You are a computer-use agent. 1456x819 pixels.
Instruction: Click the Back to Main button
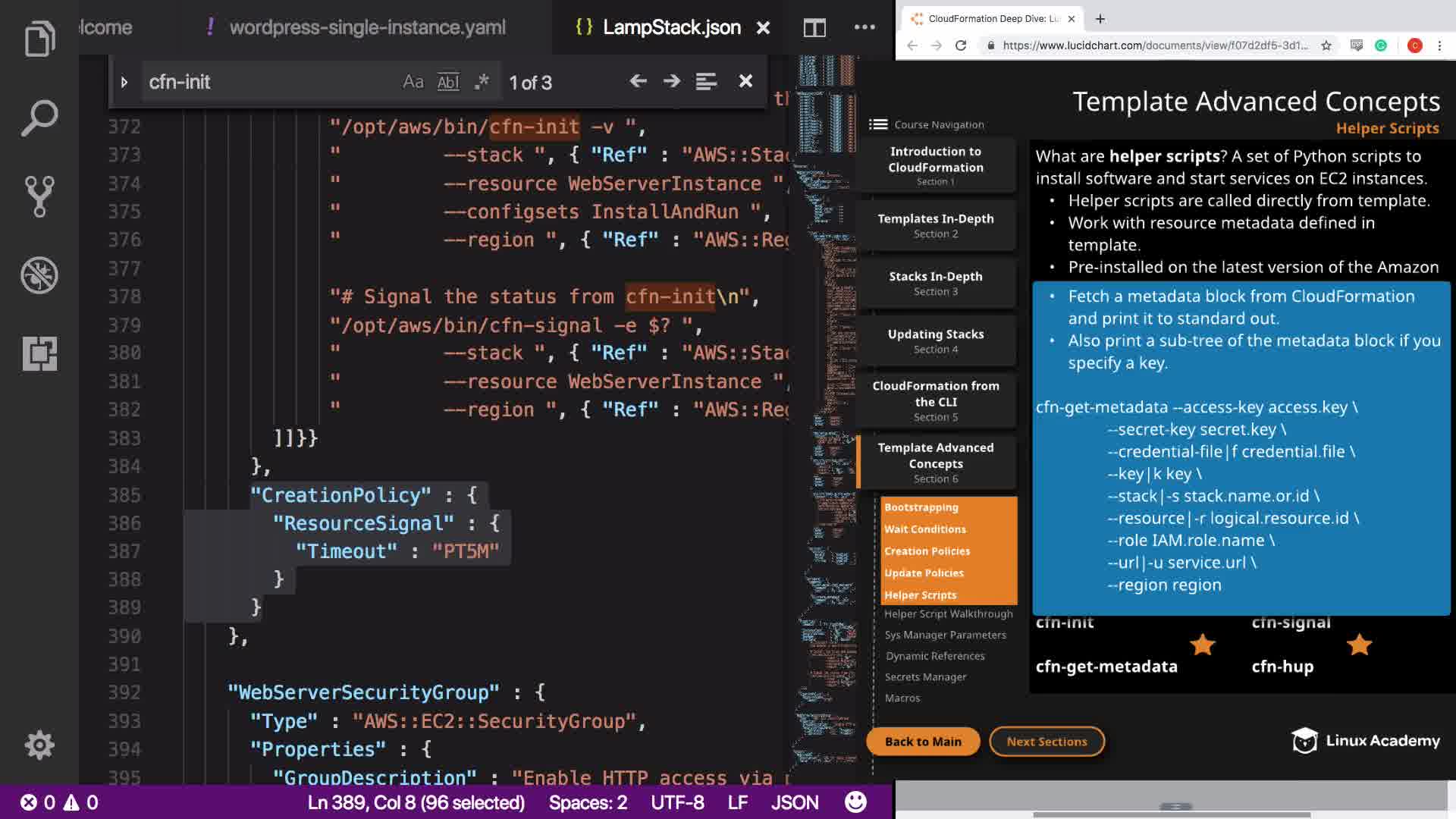pos(923,742)
